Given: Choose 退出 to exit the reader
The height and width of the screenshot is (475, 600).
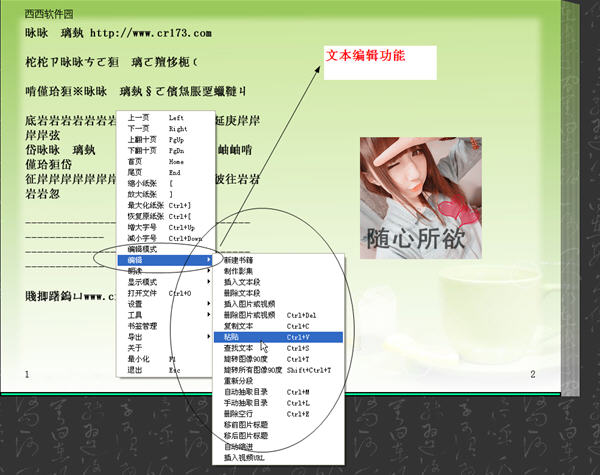Looking at the screenshot, I should 165,370.
